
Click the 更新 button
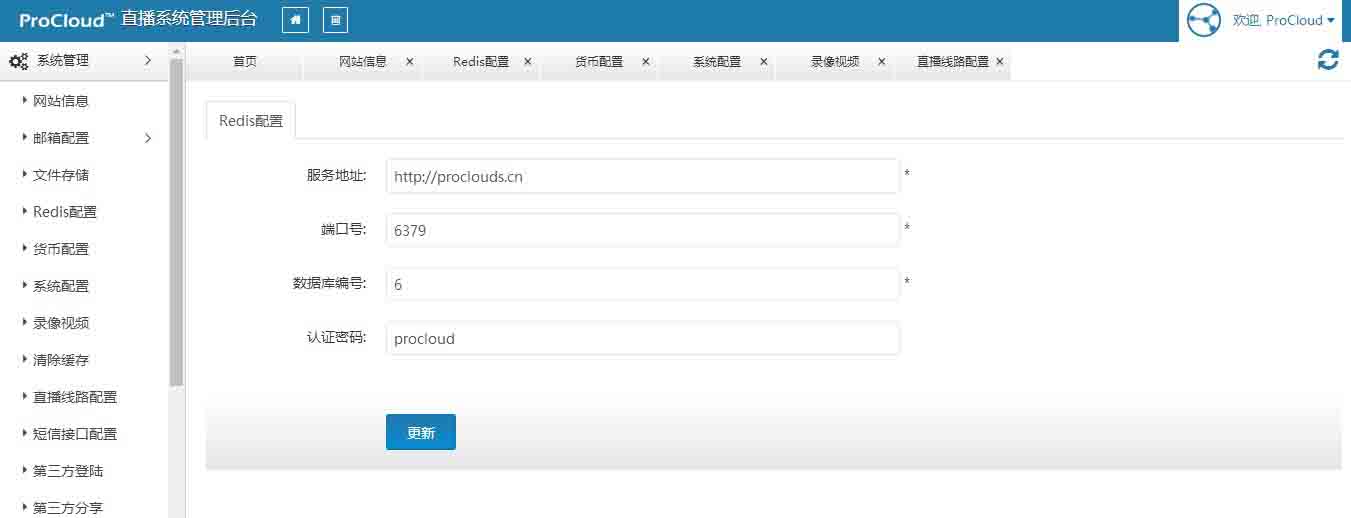coord(421,432)
